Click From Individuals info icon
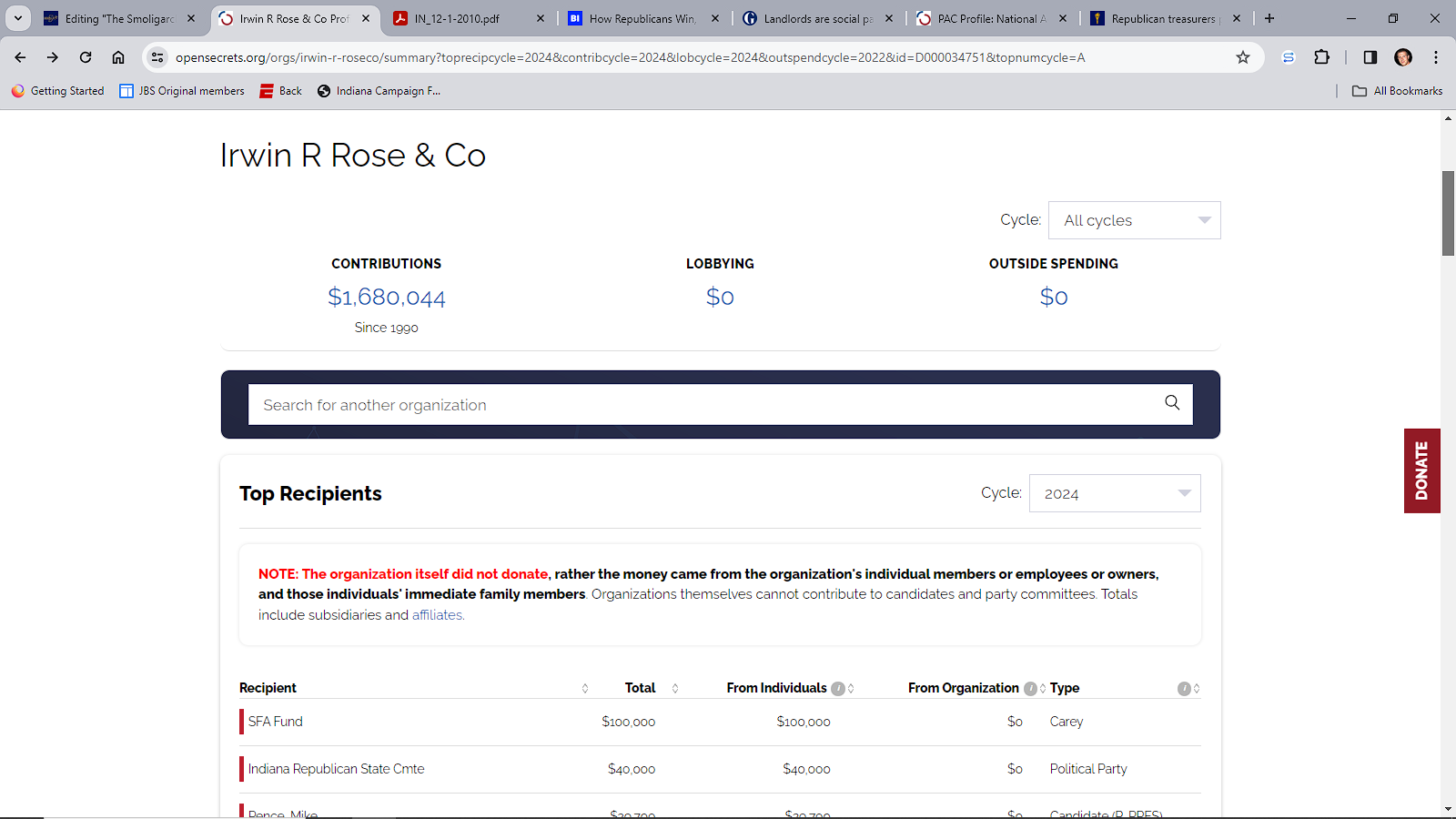 [x=838, y=689]
